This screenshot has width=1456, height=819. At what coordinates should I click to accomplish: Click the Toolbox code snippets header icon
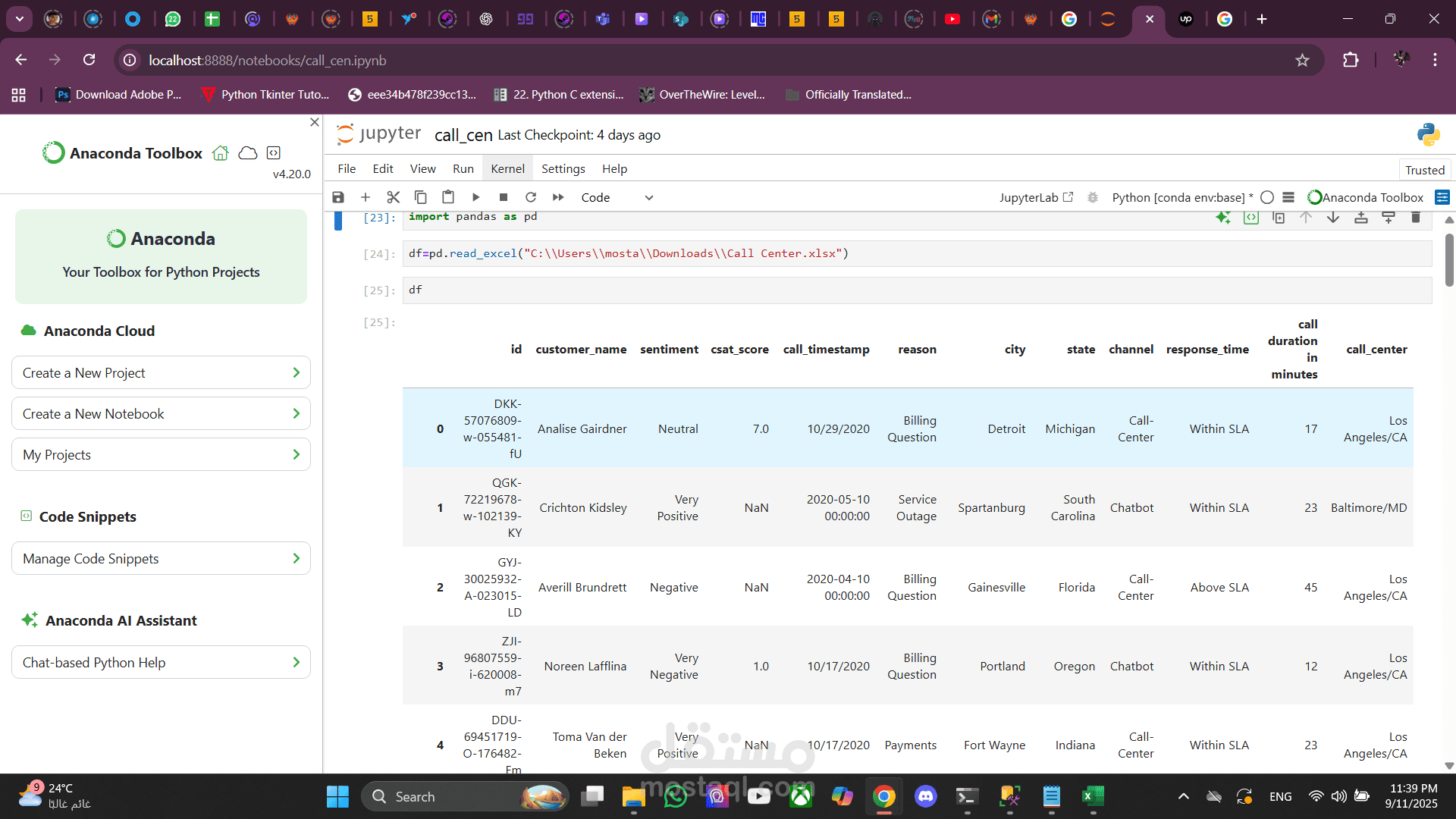(274, 153)
